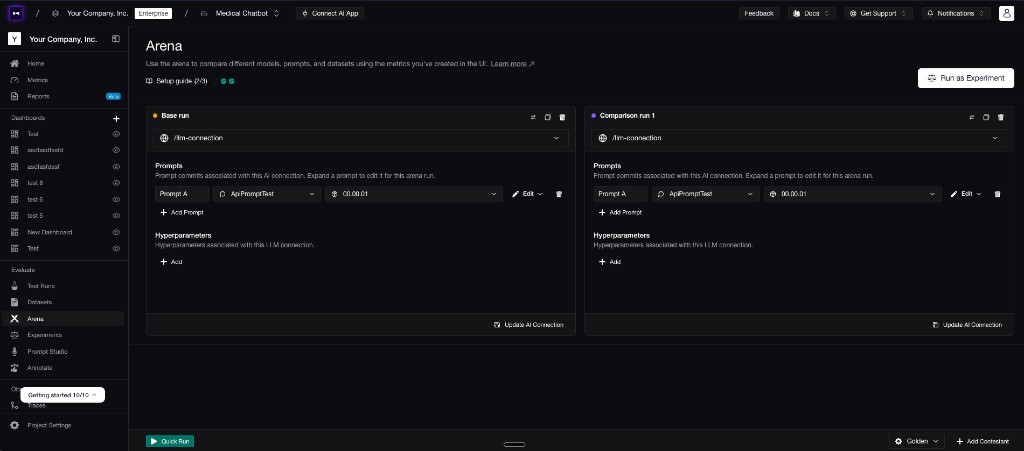Duplicate the Base run

[x=548, y=117]
